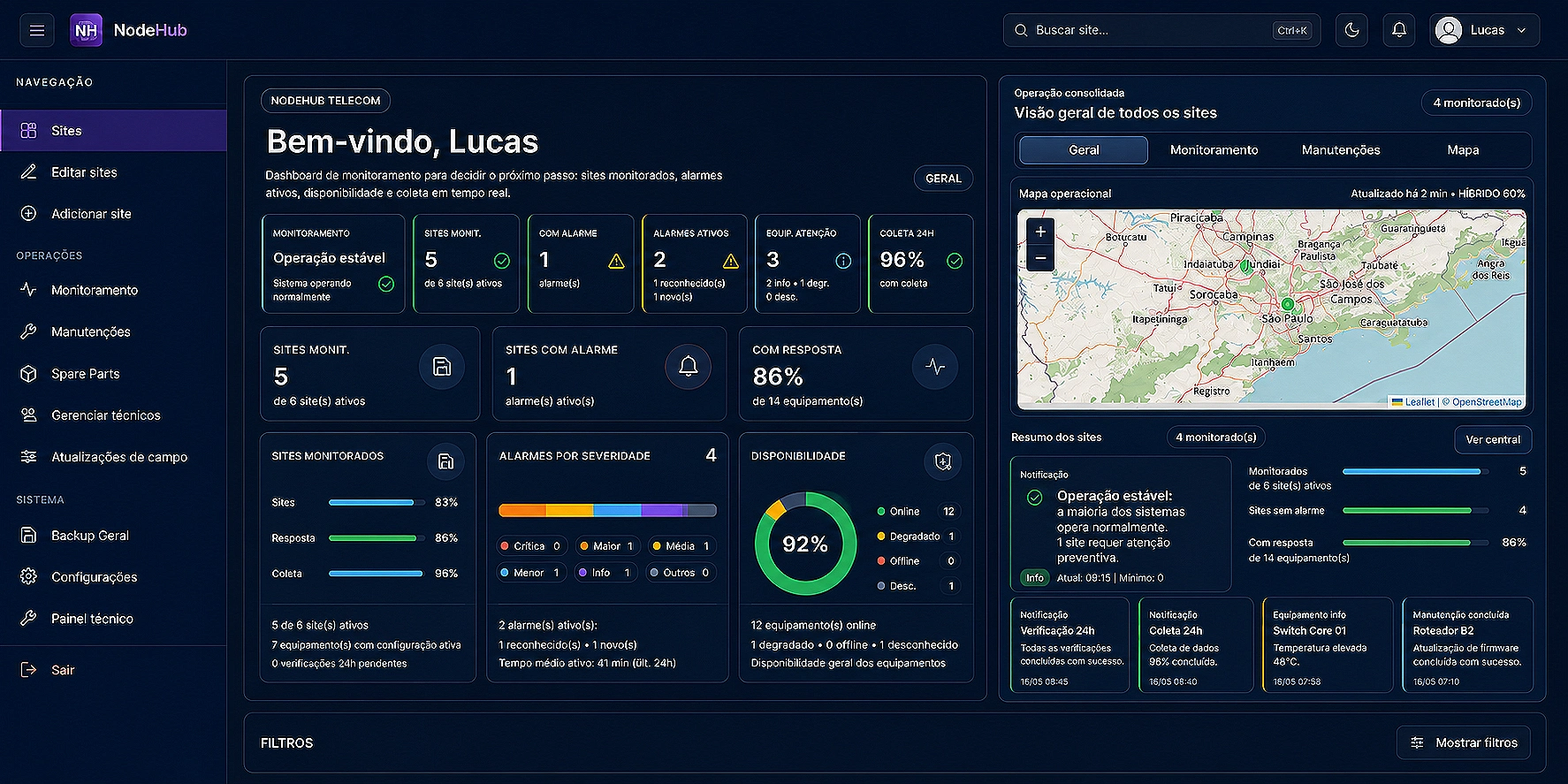Select Adicionar site in sidebar
The image size is (1568, 784).
(x=113, y=214)
